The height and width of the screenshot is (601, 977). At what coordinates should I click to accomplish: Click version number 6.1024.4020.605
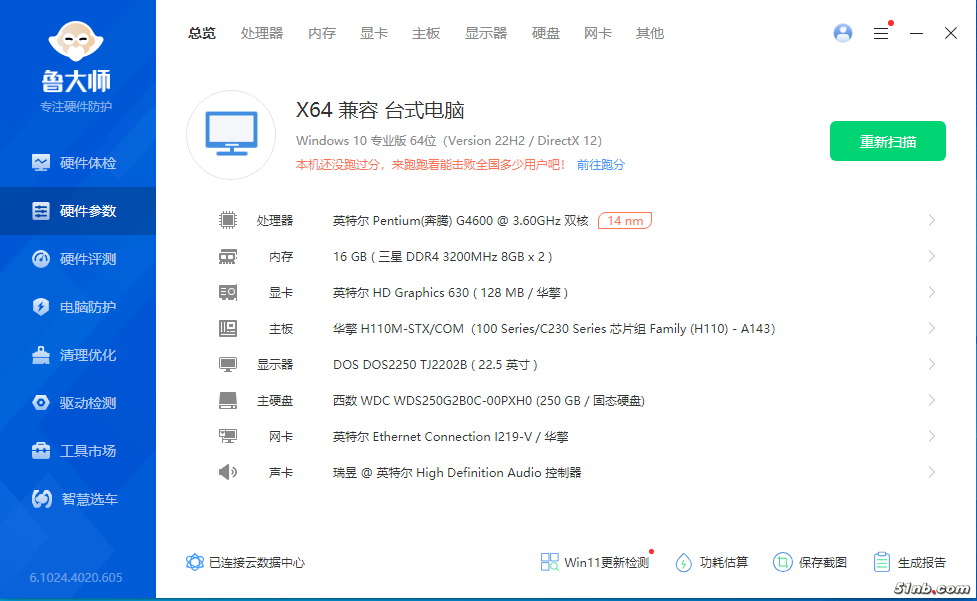coord(76,577)
